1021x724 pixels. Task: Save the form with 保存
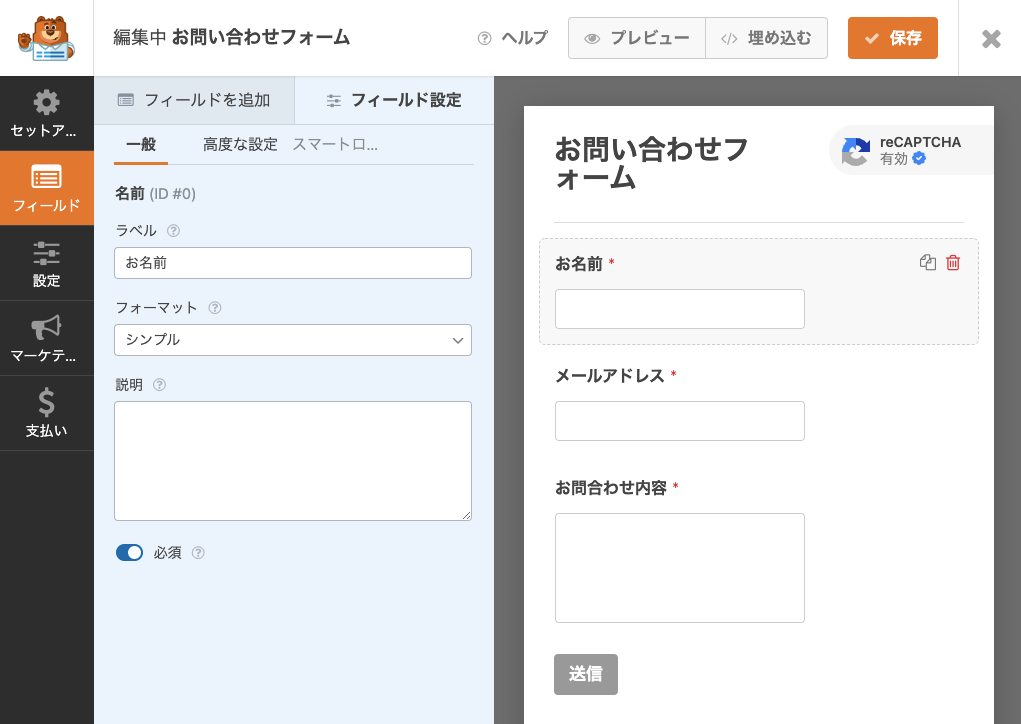pos(893,38)
